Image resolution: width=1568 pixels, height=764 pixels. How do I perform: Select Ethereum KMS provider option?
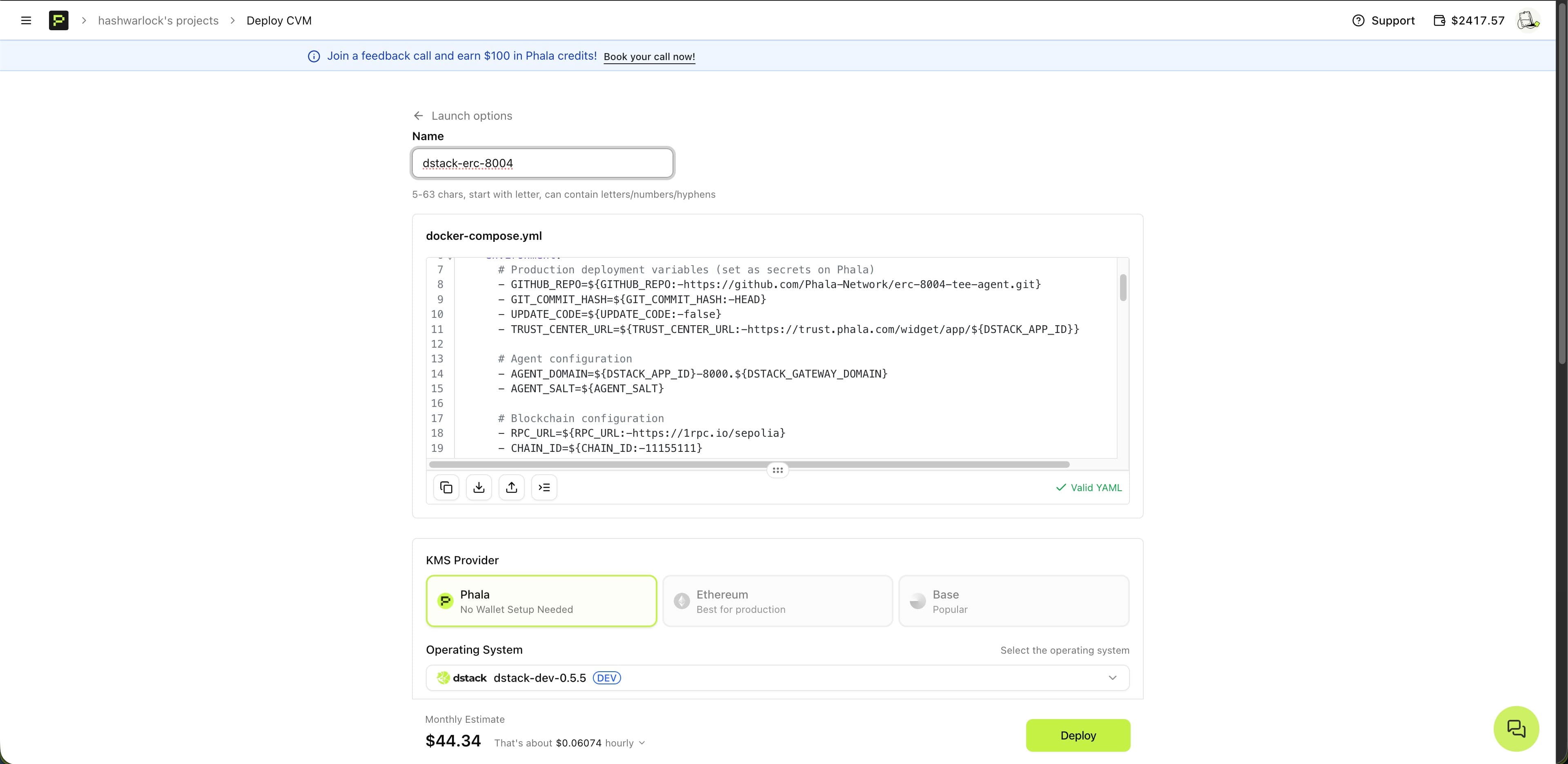(777, 601)
